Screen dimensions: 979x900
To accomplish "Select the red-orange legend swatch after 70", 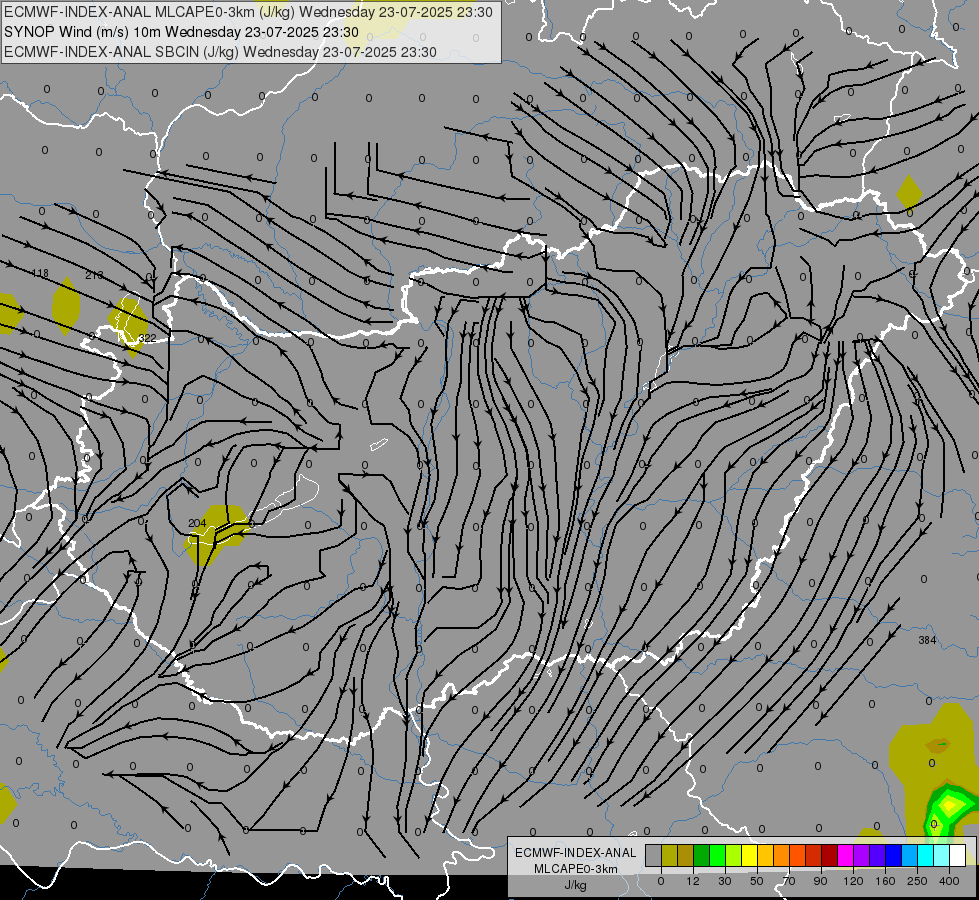I will pyautogui.click(x=798, y=855).
